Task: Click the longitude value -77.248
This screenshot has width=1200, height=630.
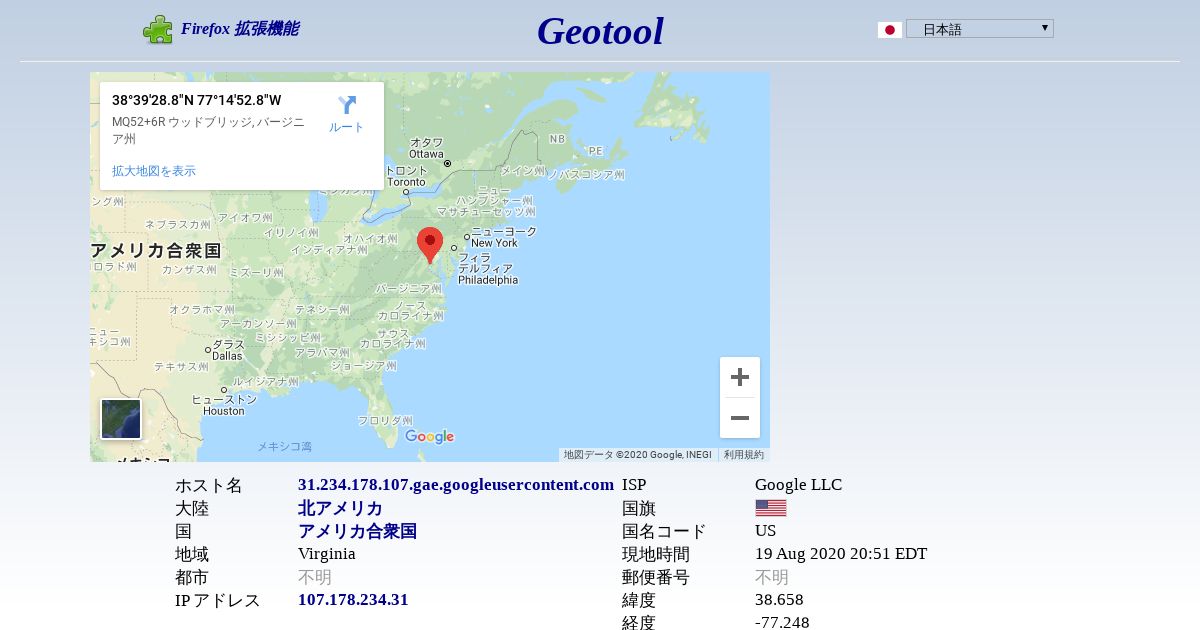Action: pos(782,623)
